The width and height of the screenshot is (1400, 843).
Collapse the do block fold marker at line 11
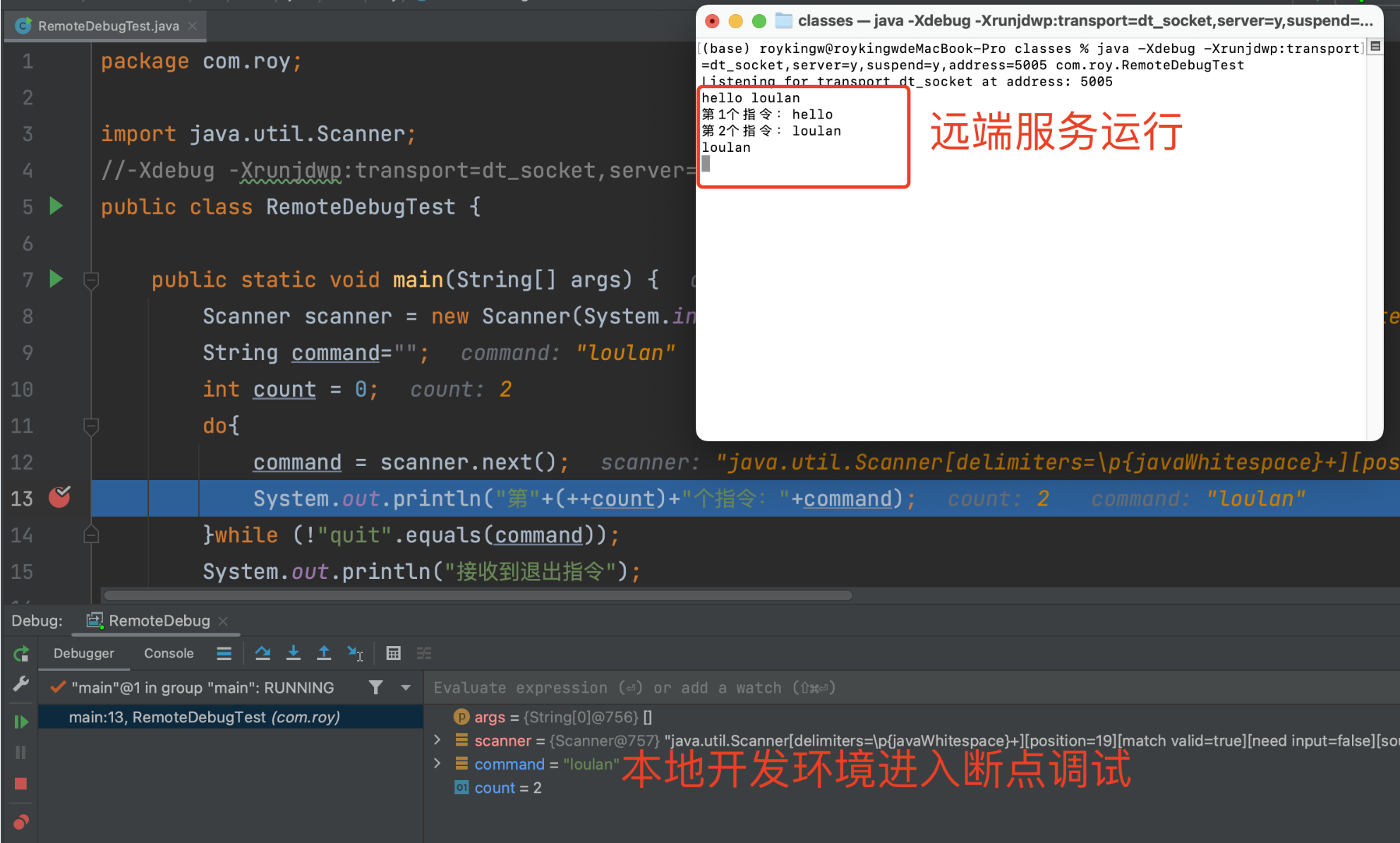[x=91, y=426]
